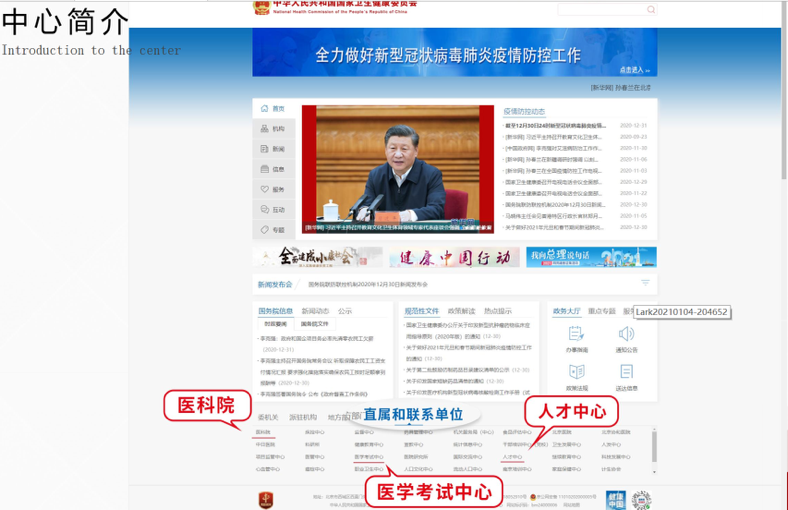Open the 我向总理说句话 2021 banner
Screen dimensions: 788x510
592,257
